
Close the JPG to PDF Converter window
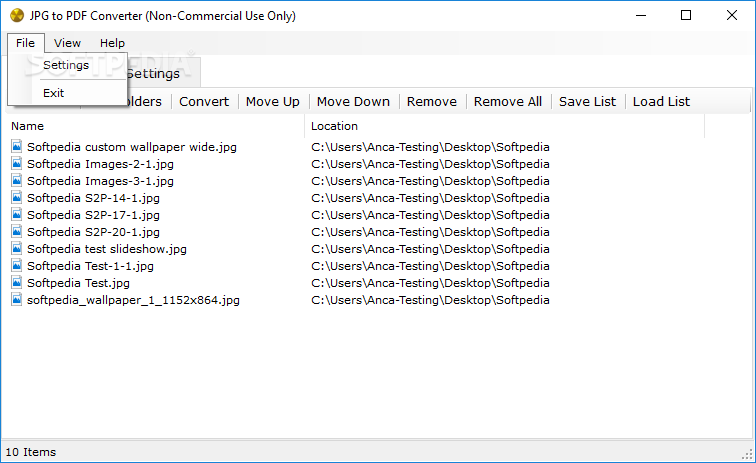point(731,15)
